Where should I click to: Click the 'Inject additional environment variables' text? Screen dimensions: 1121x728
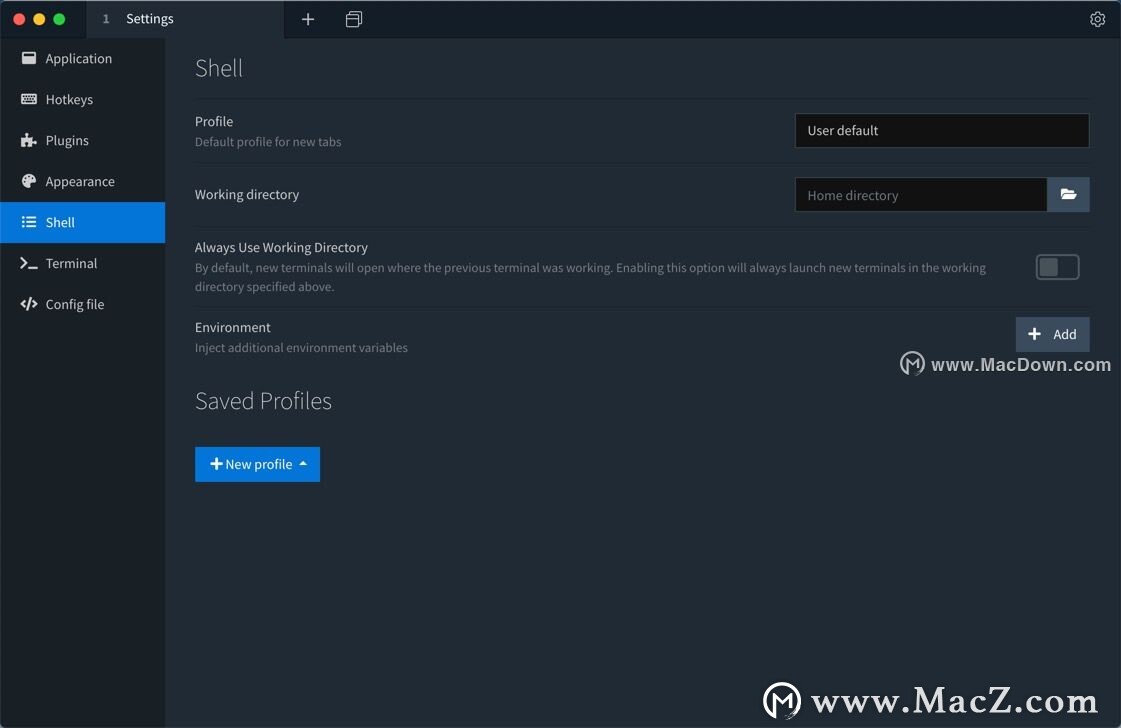coord(301,348)
